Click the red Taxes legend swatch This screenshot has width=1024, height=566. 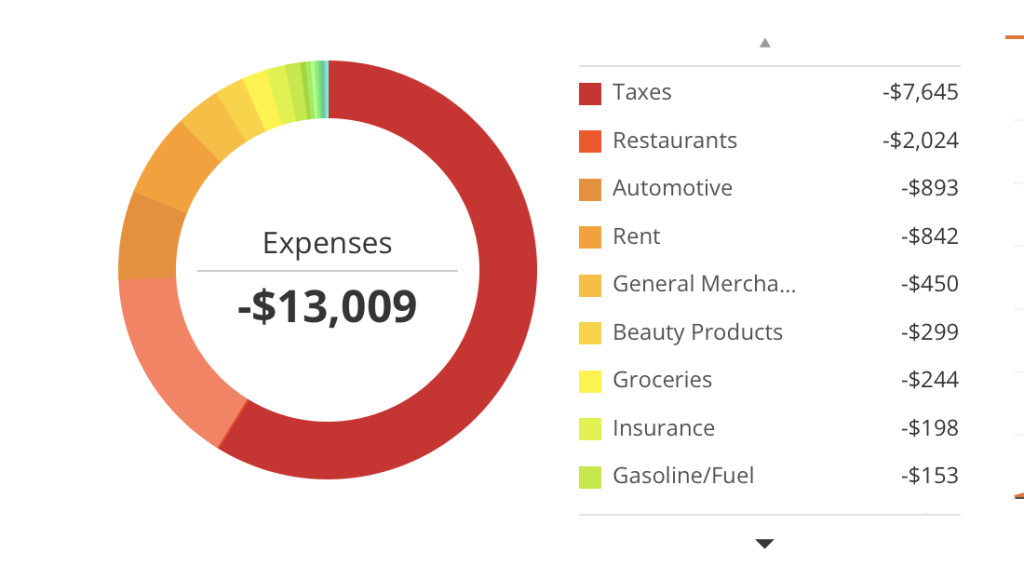590,93
